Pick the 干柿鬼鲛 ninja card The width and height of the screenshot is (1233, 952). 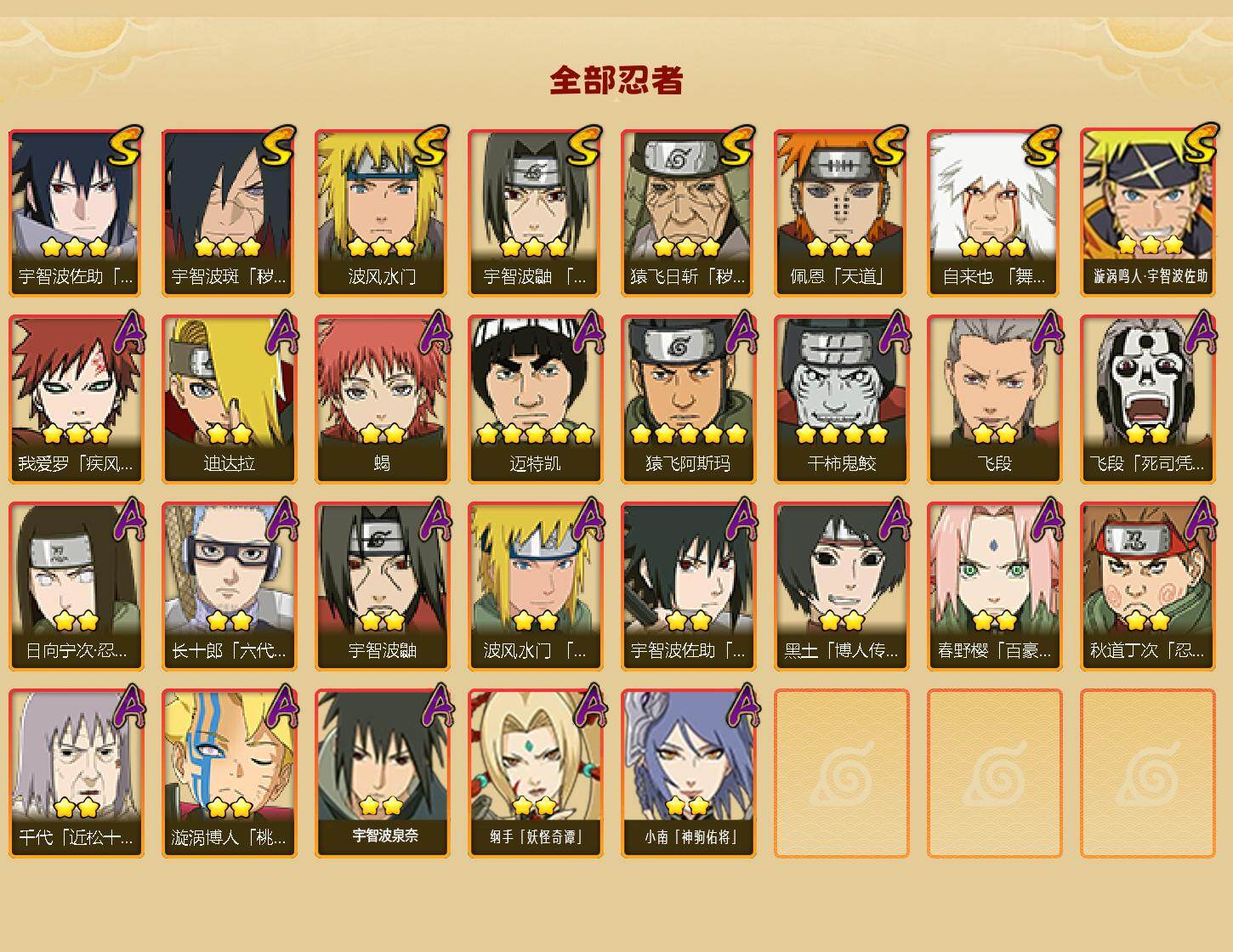[x=841, y=399]
